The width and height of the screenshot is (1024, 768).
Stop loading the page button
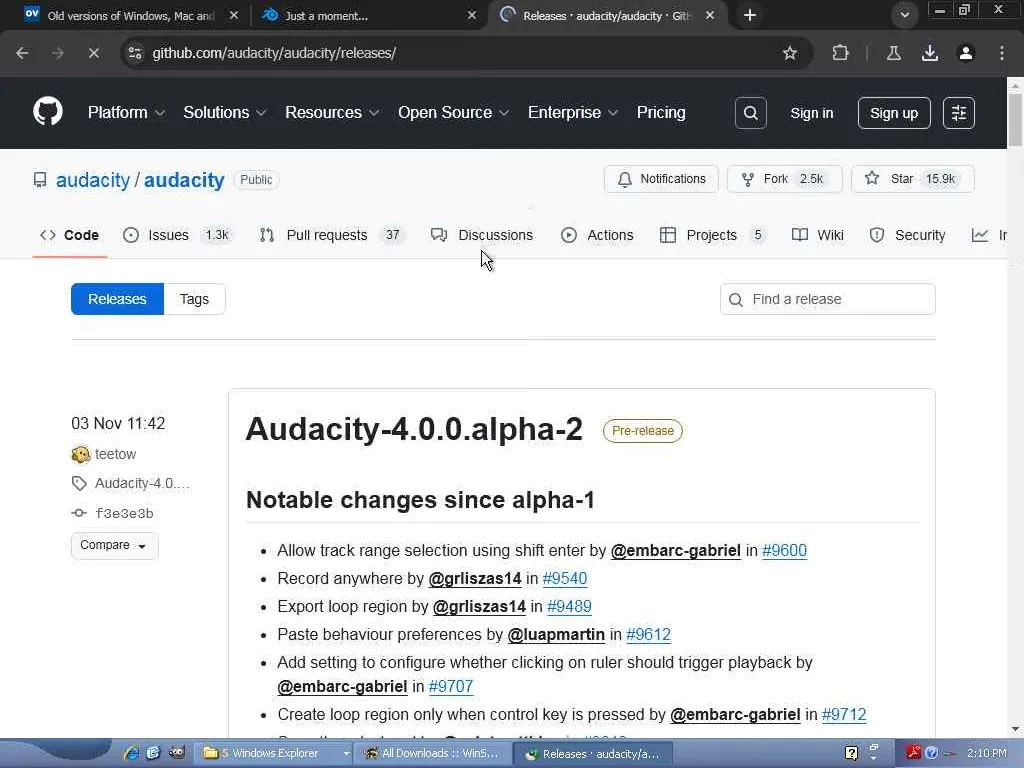click(93, 53)
